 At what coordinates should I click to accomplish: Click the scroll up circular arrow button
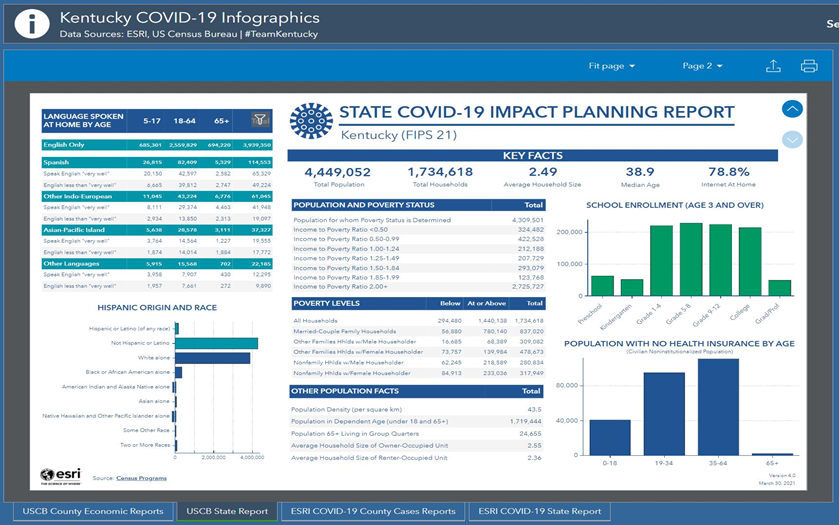point(792,110)
